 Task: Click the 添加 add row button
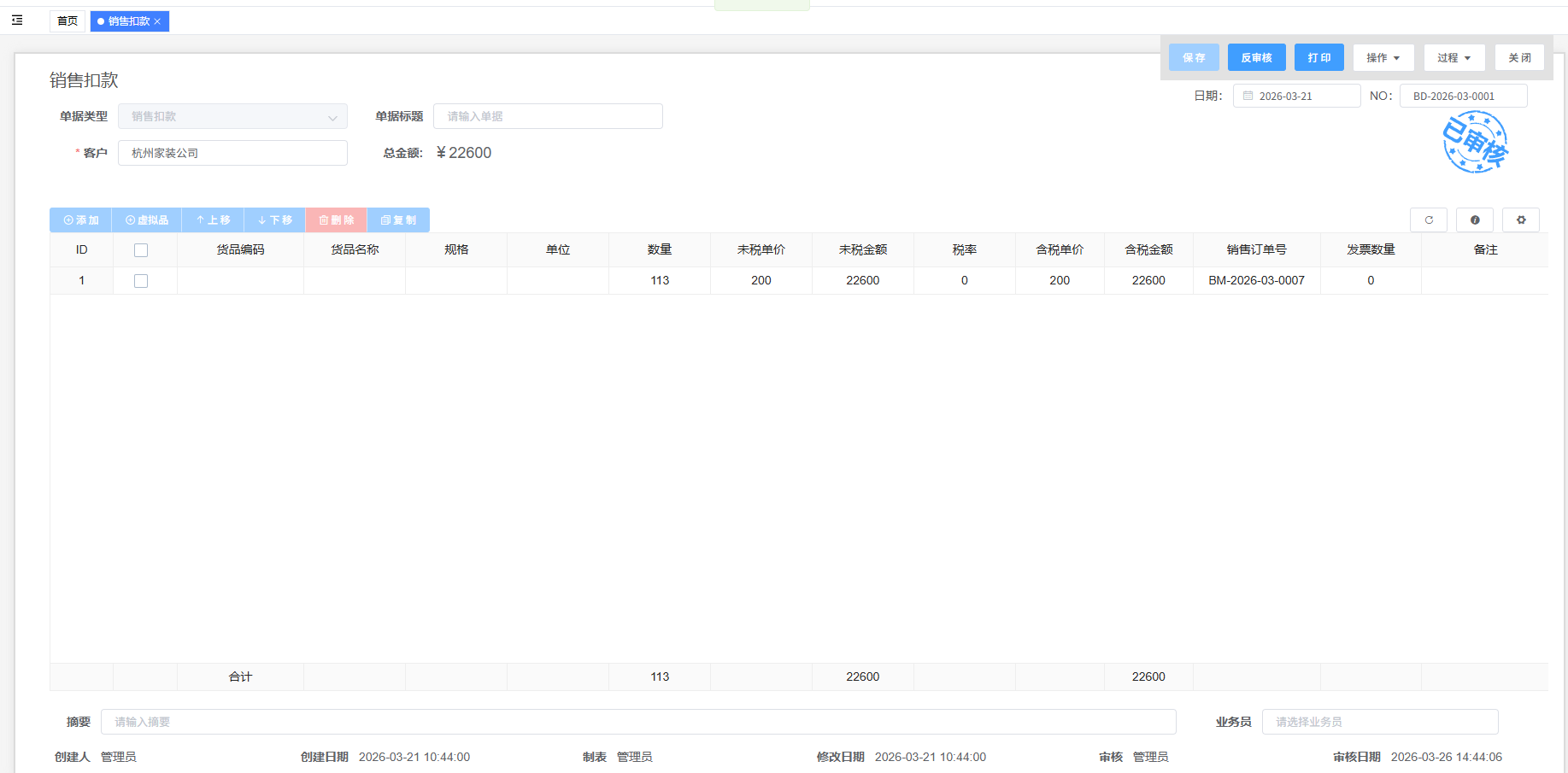(81, 220)
